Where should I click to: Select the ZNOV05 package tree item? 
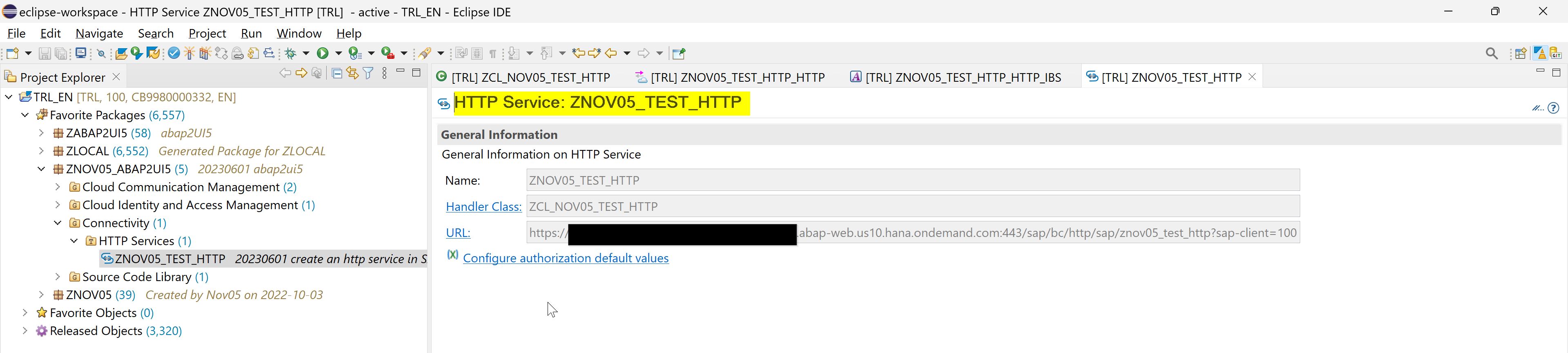pyautogui.click(x=187, y=295)
